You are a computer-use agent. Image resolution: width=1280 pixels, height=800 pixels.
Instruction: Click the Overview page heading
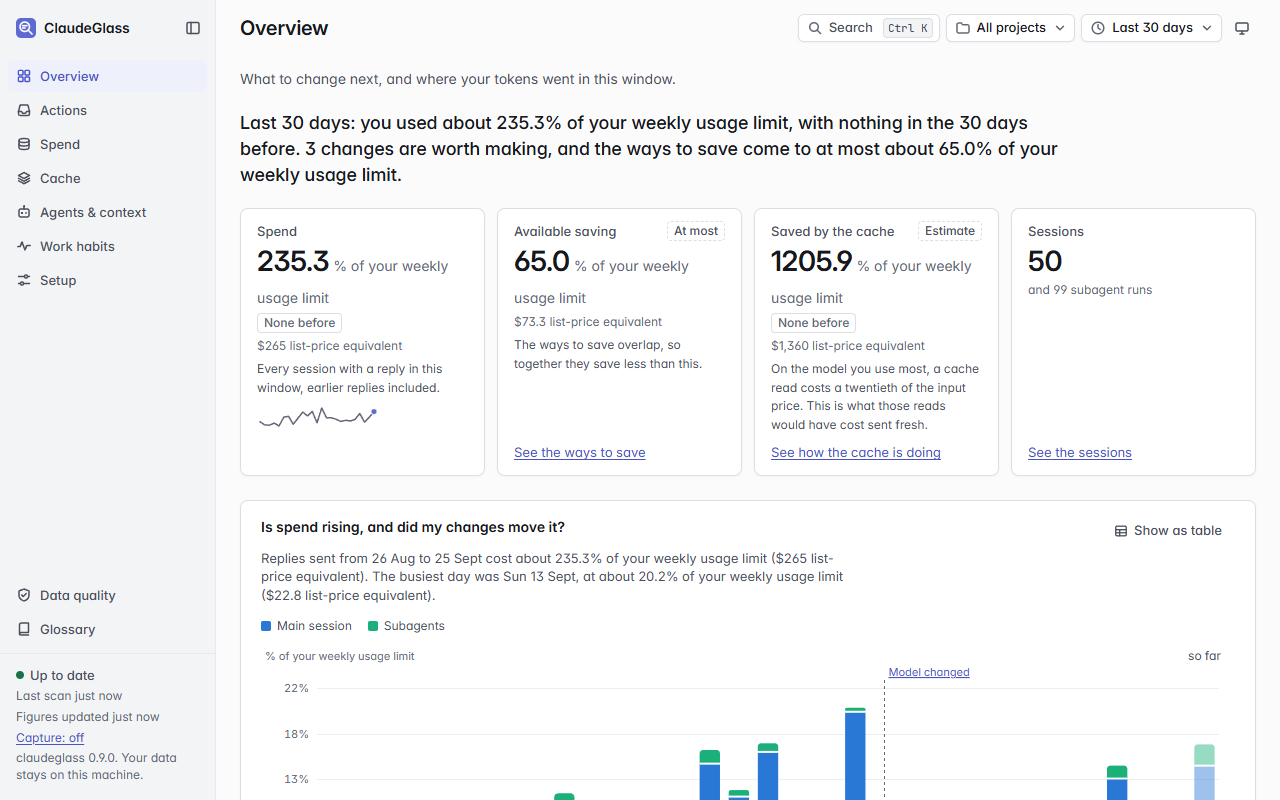[x=284, y=28]
